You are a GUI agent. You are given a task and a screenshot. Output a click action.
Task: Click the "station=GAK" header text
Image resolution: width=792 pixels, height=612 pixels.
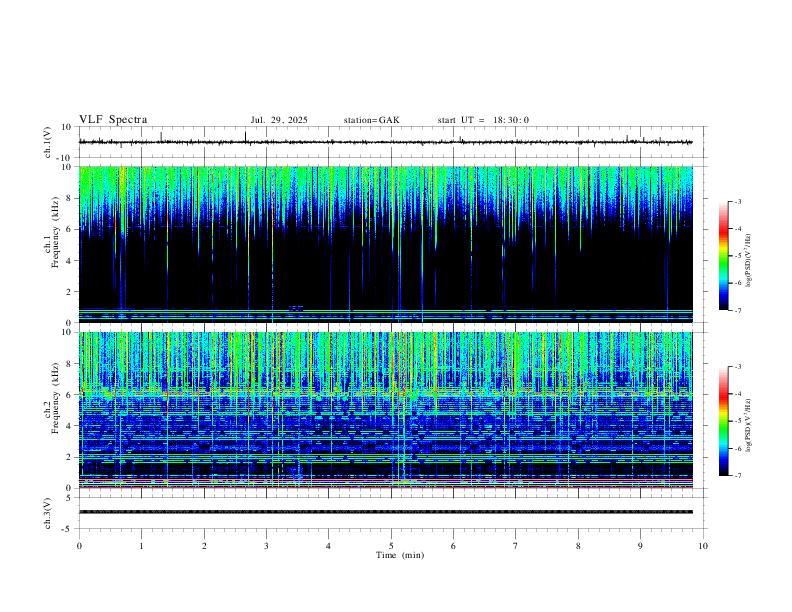[371, 120]
